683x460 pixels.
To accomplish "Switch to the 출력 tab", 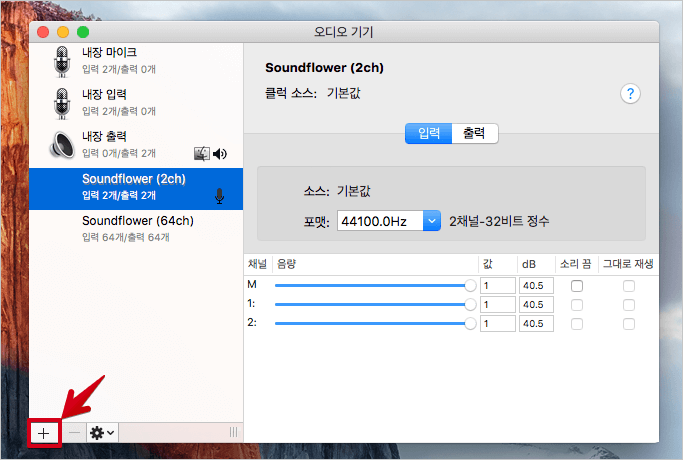I will pos(474,133).
